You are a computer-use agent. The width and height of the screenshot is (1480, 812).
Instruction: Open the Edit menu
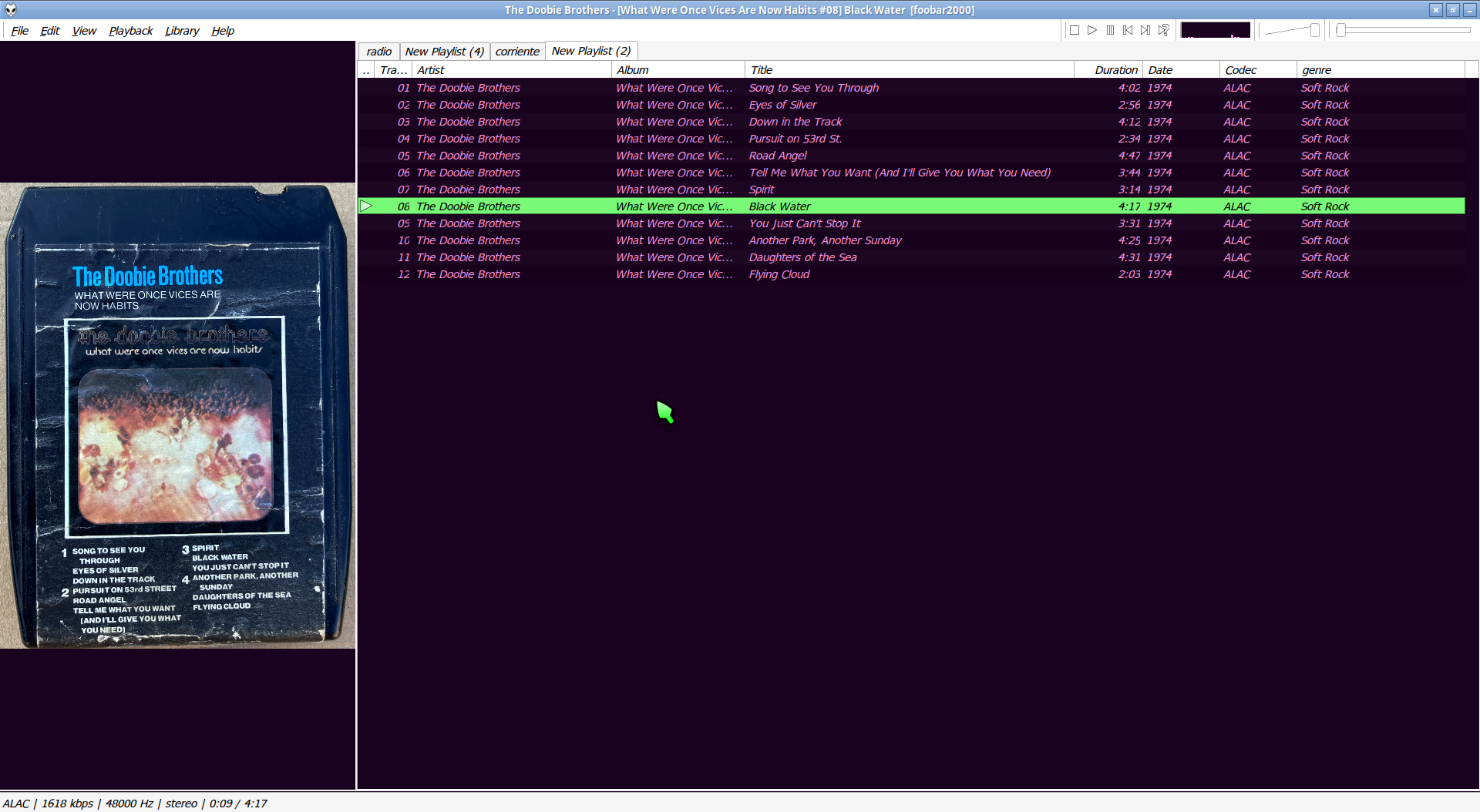(x=50, y=31)
